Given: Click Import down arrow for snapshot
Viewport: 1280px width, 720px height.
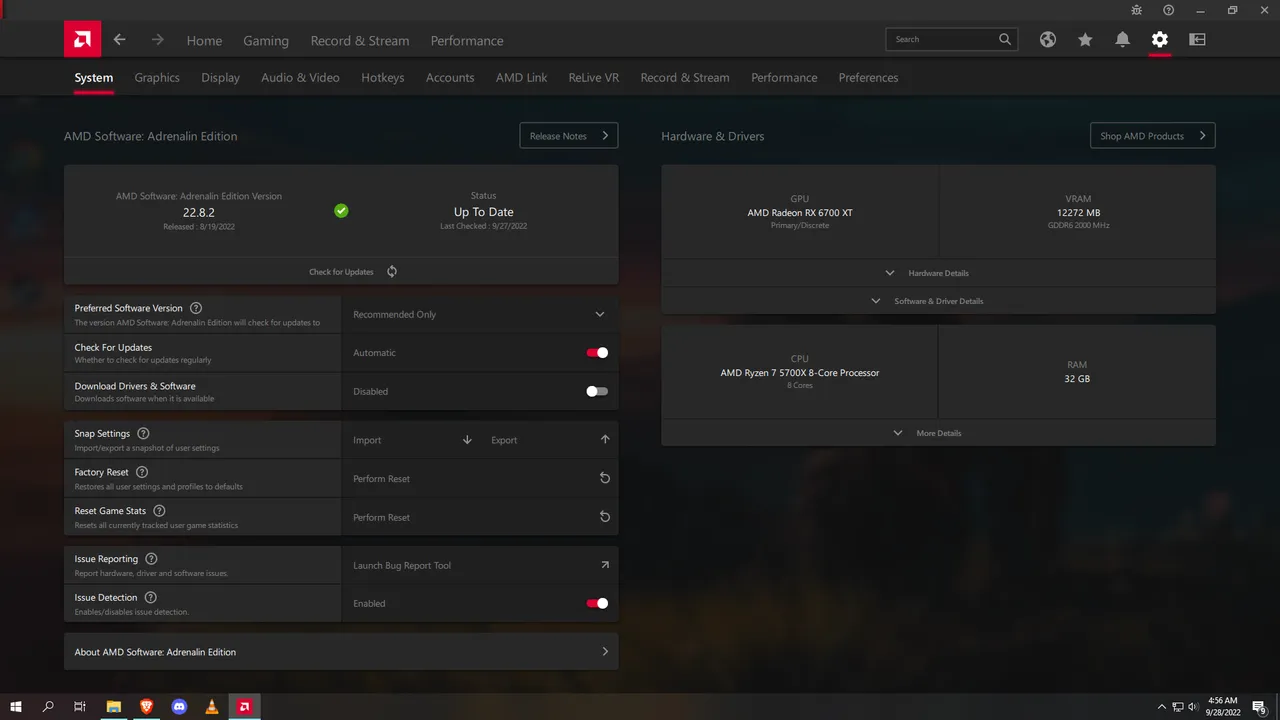Looking at the screenshot, I should point(467,440).
